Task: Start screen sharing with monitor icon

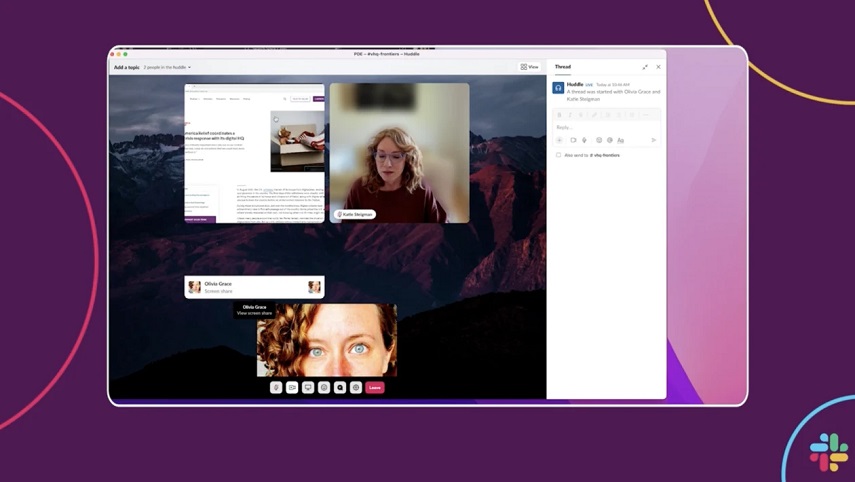Action: [x=308, y=388]
